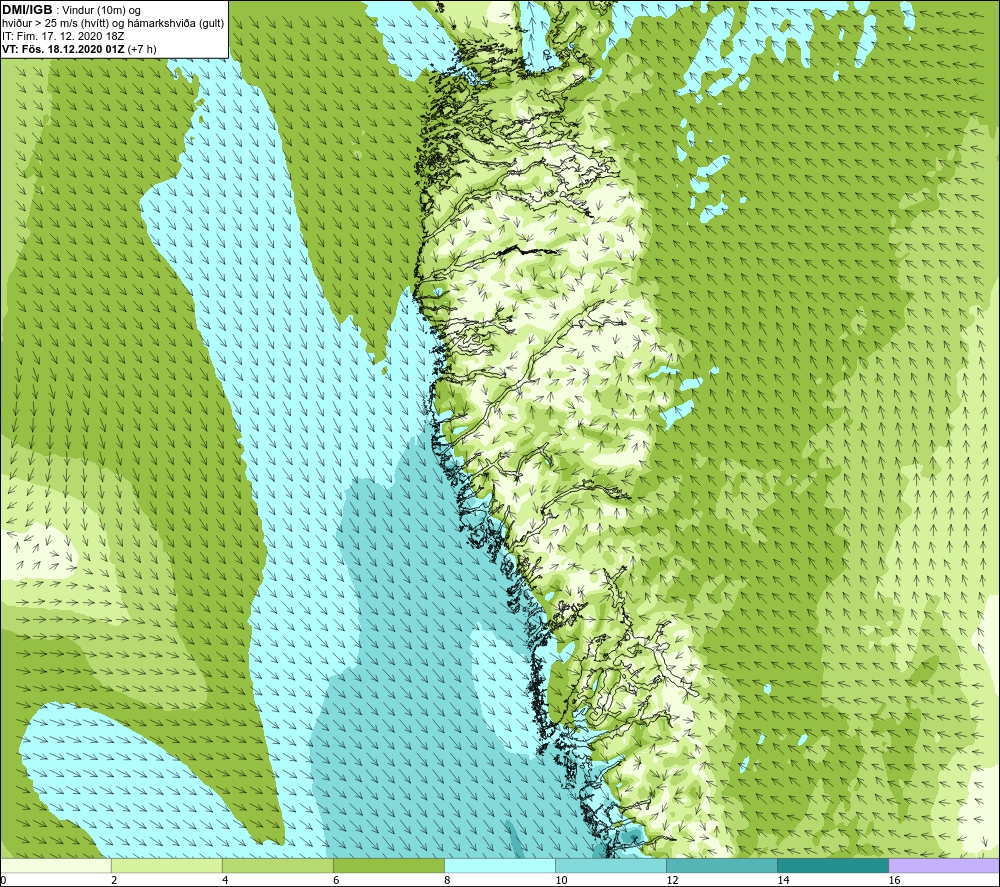Click the light cyan 8–10 legend swatch
Viewport: 1000px width, 887px height.
pyautogui.click(x=500, y=866)
